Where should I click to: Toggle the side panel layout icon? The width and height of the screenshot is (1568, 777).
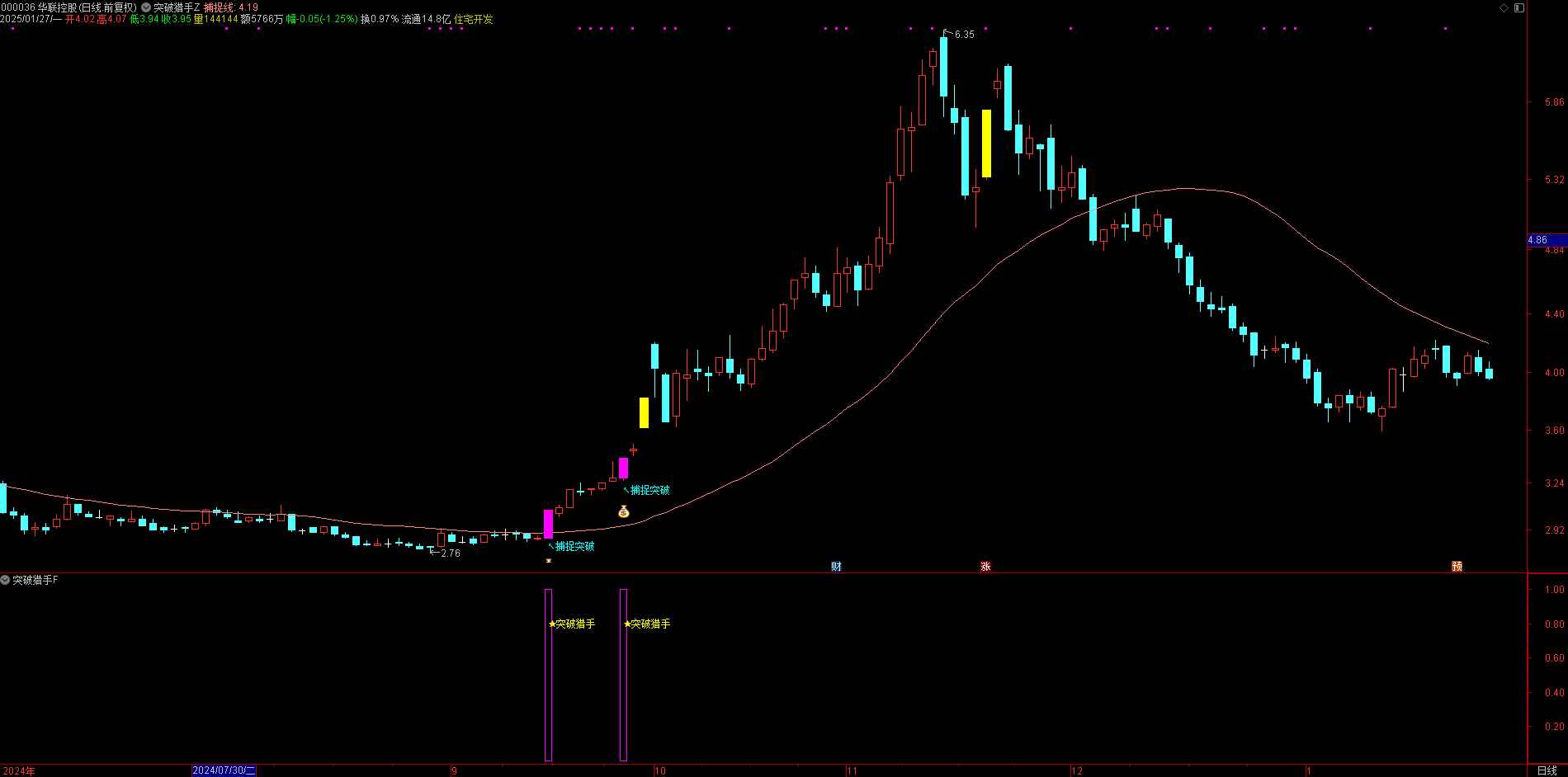[1519, 7]
